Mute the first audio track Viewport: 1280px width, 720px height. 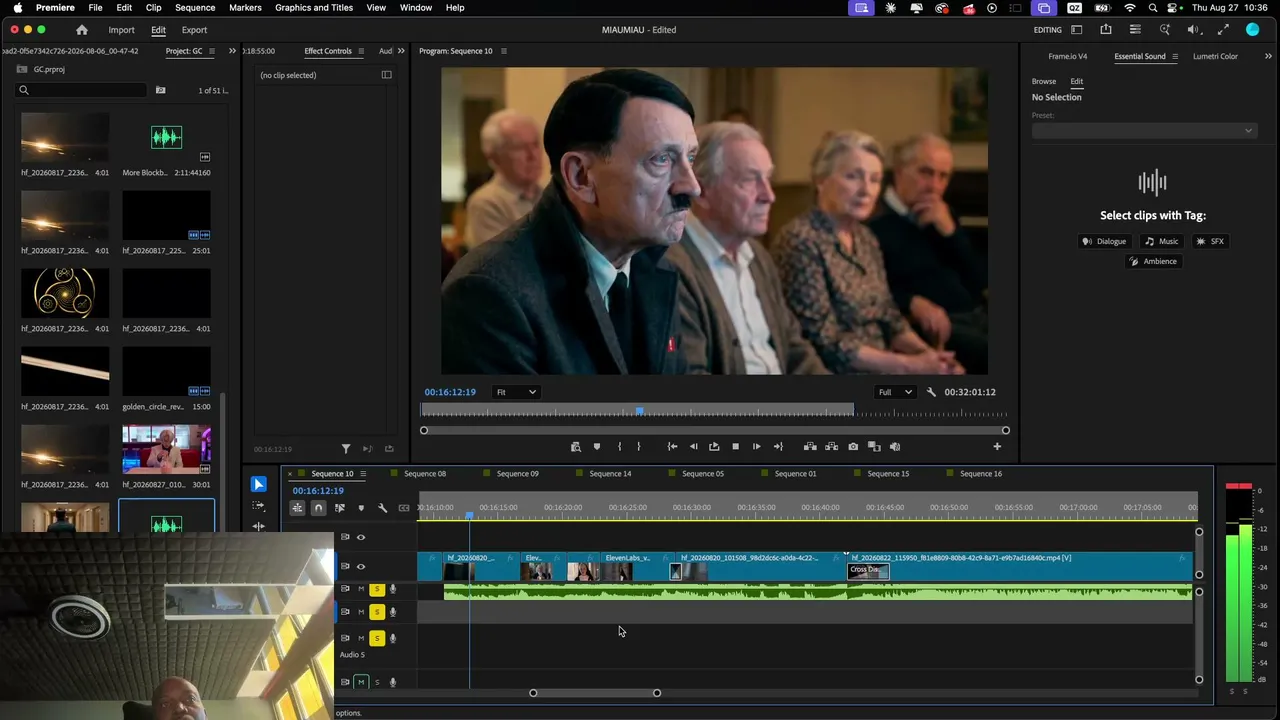tap(361, 589)
